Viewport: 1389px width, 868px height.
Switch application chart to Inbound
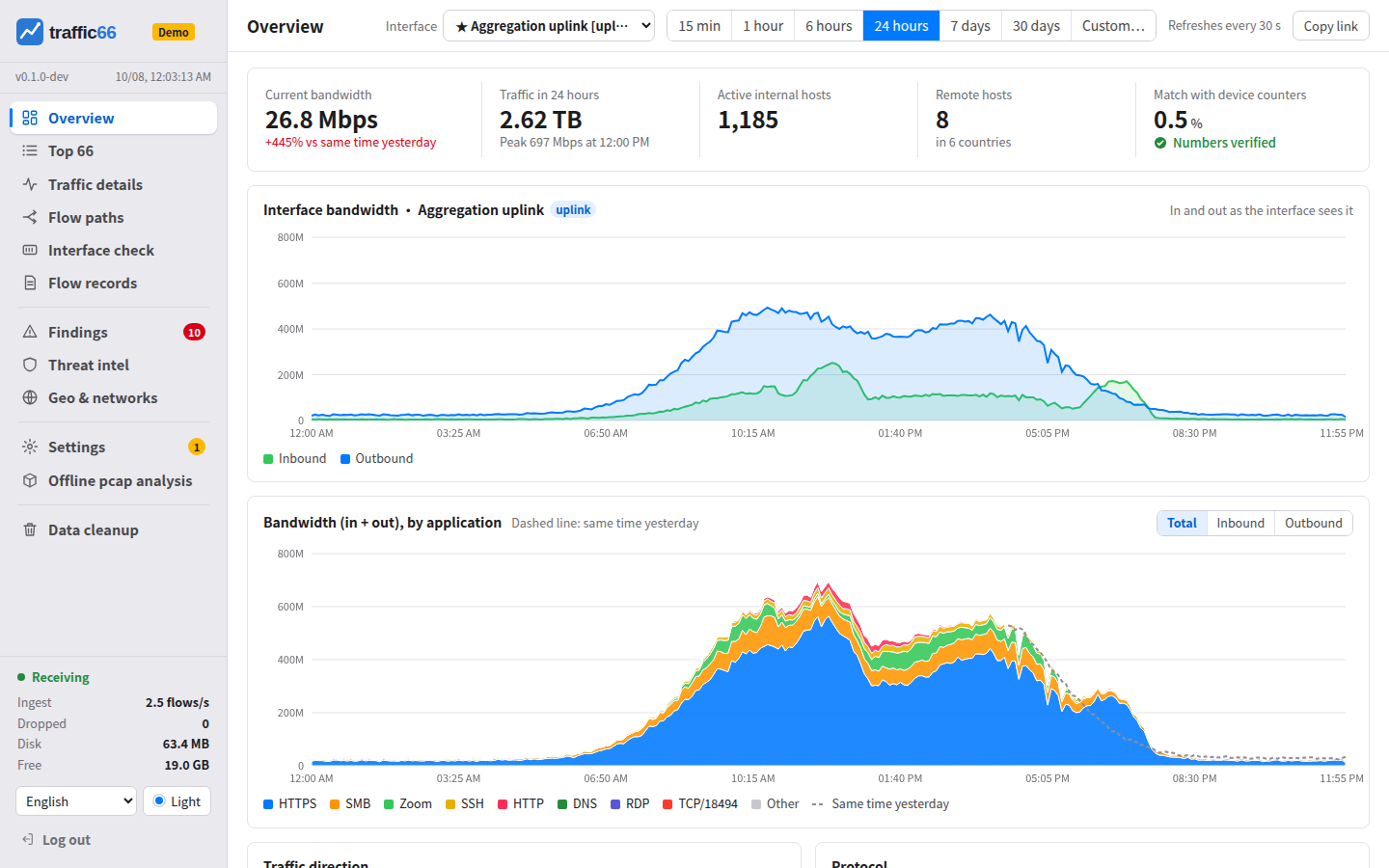[x=1240, y=523]
